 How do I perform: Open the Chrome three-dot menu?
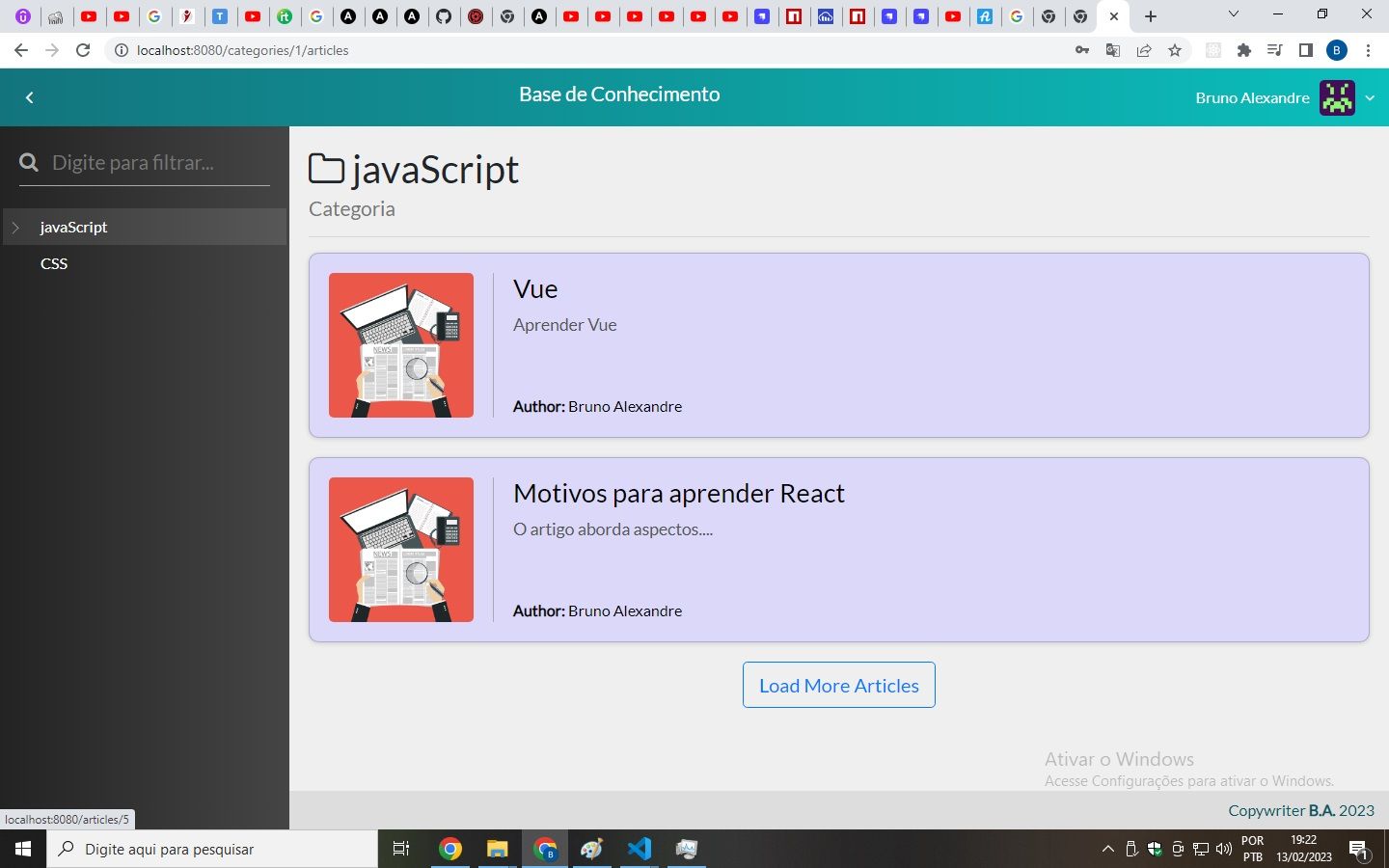point(1368,50)
